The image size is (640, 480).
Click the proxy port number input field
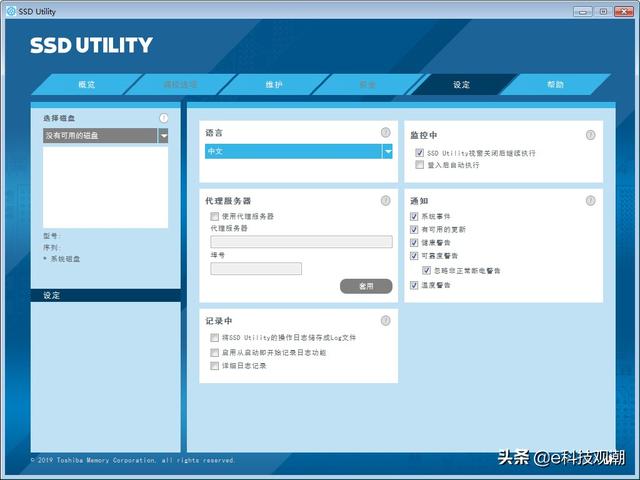[256, 269]
